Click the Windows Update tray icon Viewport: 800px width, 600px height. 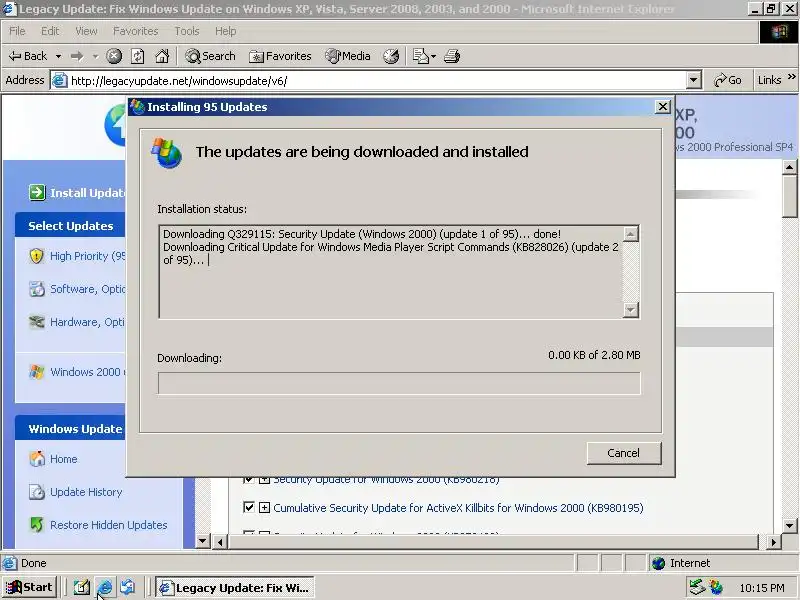[715, 587]
